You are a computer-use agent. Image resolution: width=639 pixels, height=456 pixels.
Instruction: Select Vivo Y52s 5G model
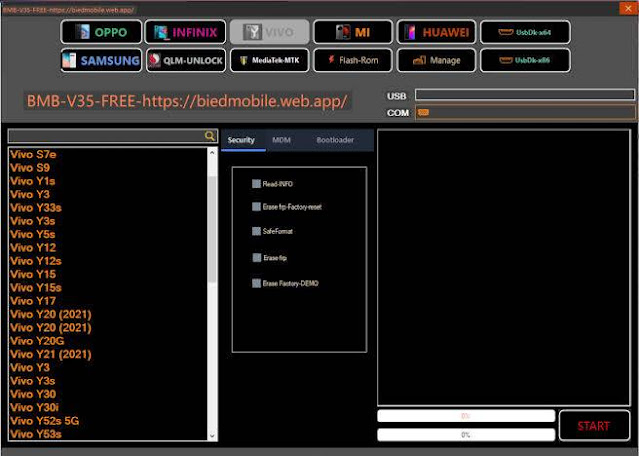(x=45, y=421)
